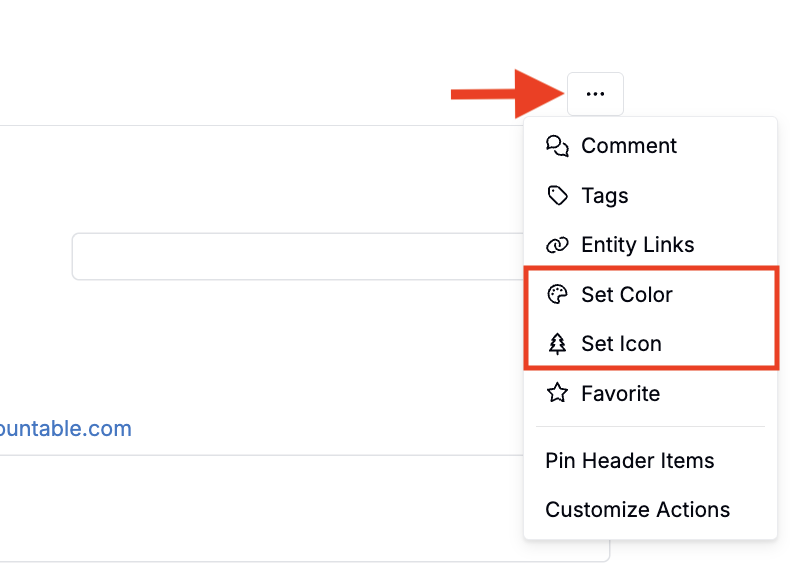The height and width of the screenshot is (578, 790).
Task: Click the star icon beside Favorite
Action: 557,394
